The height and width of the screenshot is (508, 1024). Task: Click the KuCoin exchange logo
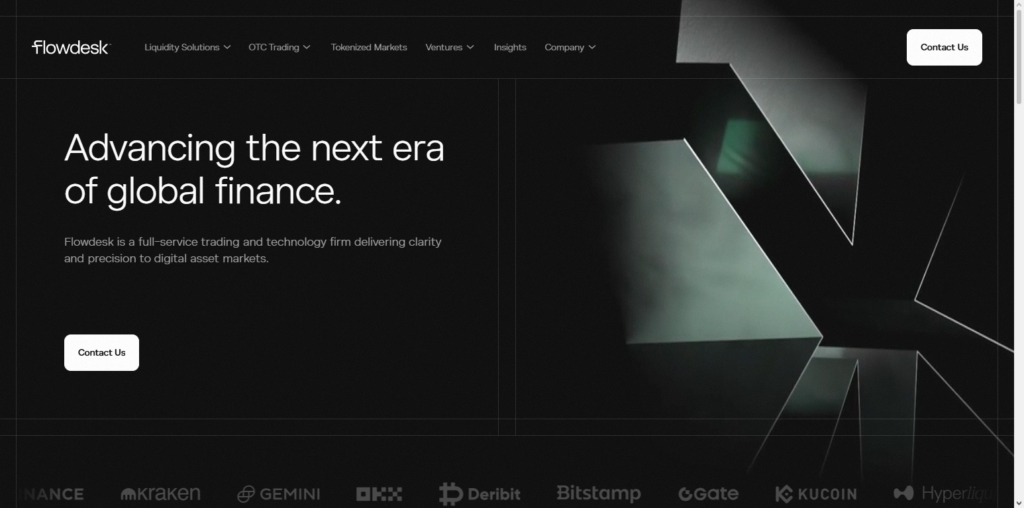(816, 494)
